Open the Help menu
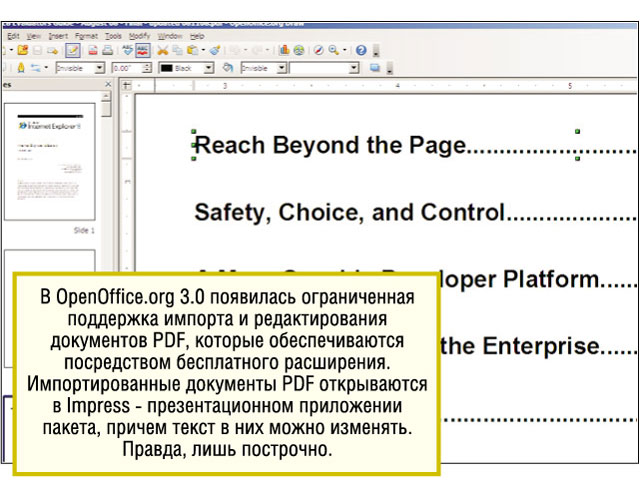 point(197,36)
